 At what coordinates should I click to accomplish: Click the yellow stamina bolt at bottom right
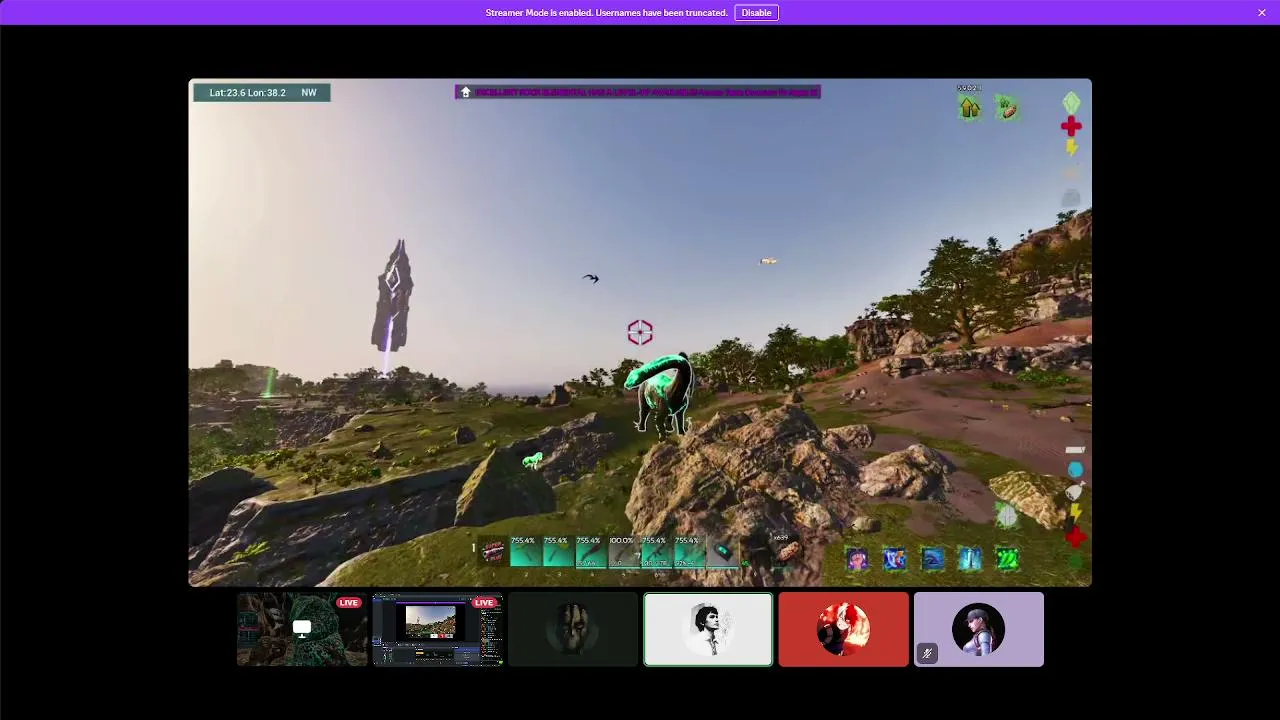point(1075,514)
